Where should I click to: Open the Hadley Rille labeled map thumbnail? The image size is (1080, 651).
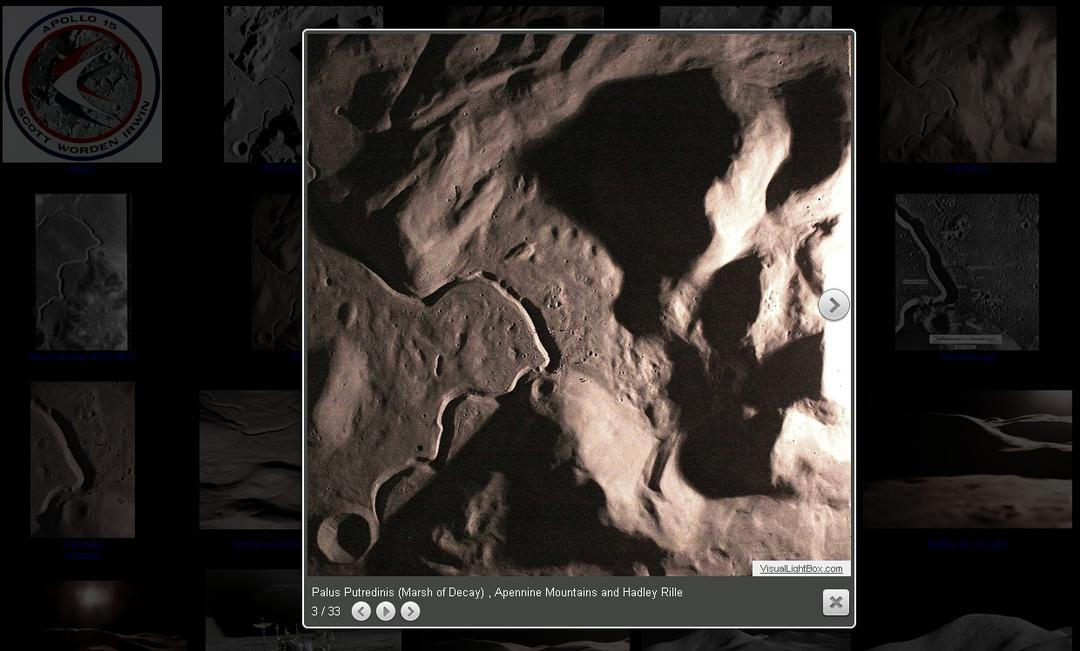point(967,272)
